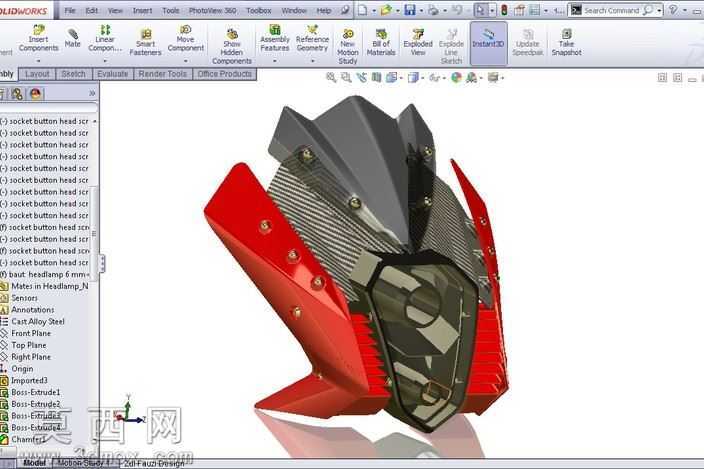Screen dimensions: 704x469
Task: Click Update Speedpak
Action: click(x=528, y=42)
